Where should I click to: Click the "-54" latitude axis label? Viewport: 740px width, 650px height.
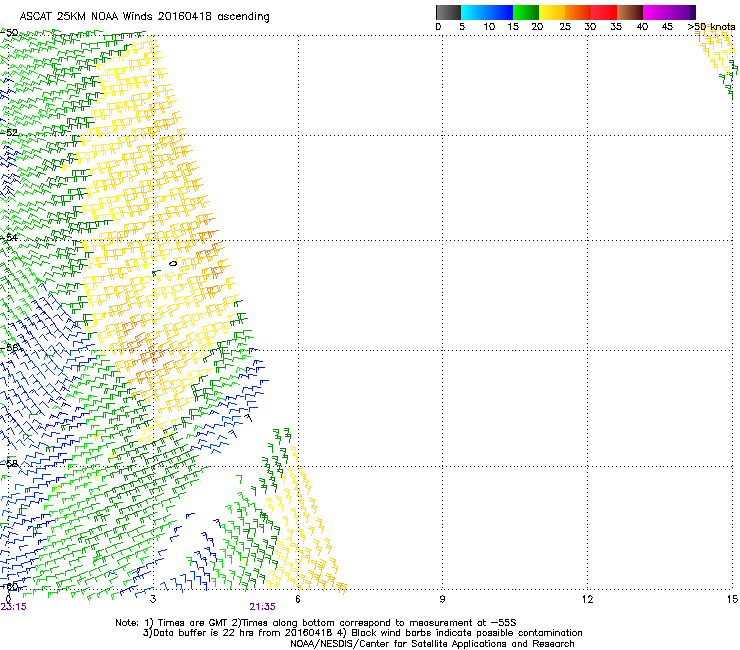point(9,237)
